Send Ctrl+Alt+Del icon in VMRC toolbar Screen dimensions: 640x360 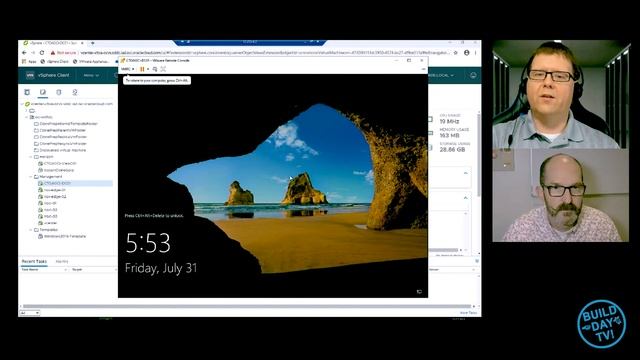coord(155,69)
